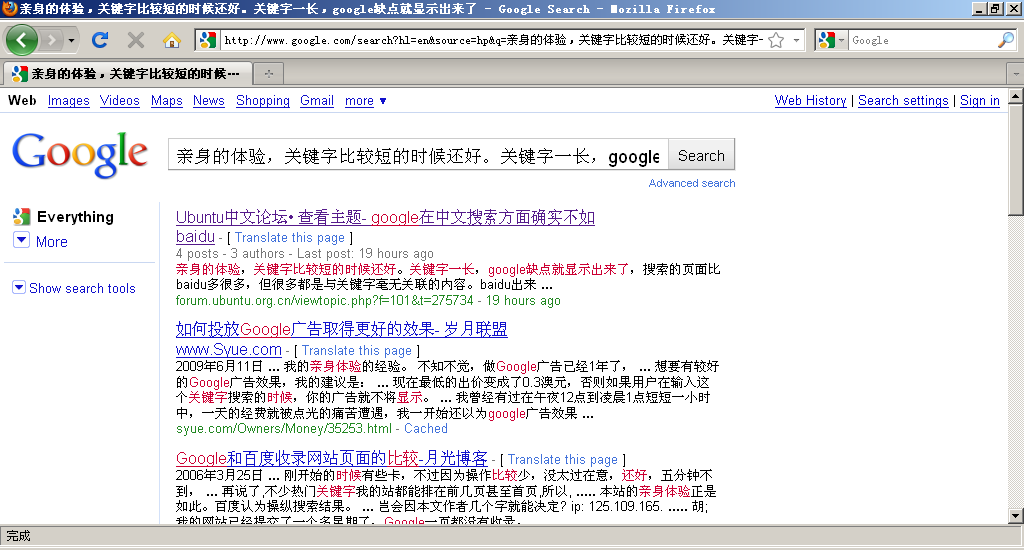Open the back/forward history dropdown
This screenshot has height=550, width=1024.
[71, 40]
